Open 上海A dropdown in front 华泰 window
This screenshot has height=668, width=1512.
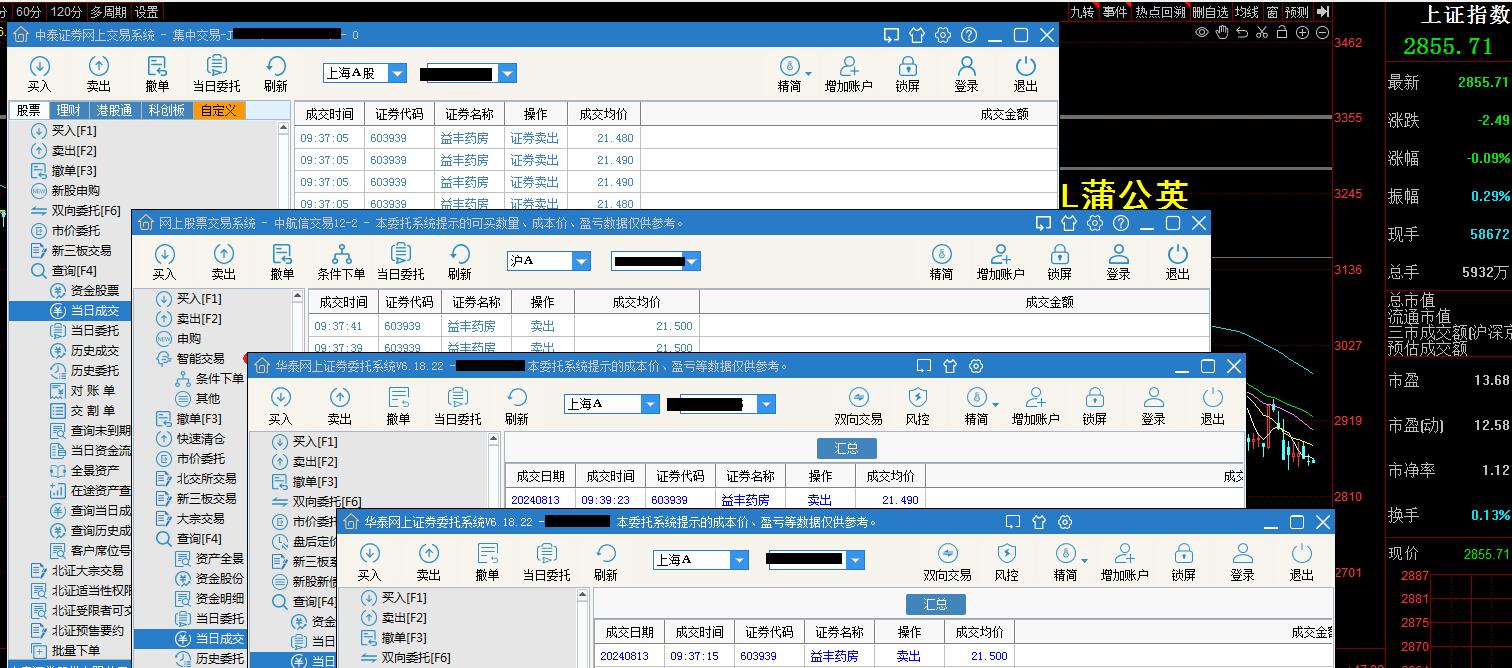(x=739, y=560)
